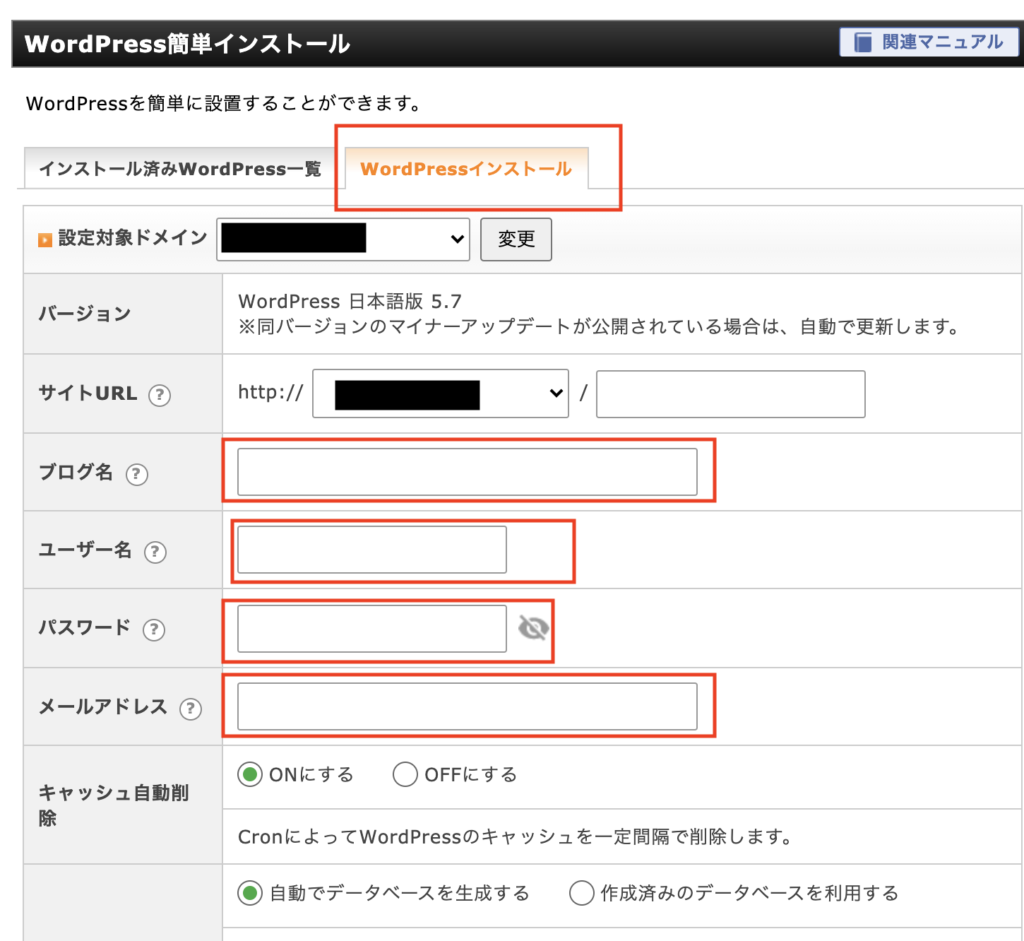Click the WordPressを簡単に設置することができます text
This screenshot has width=1024, height=941.
tap(224, 103)
